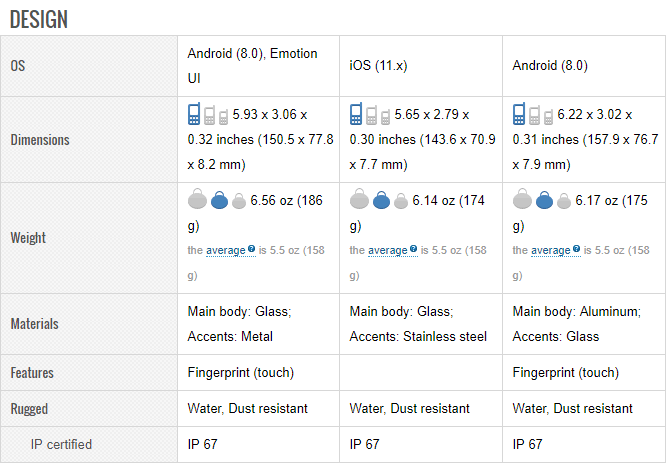Viewport: 666px width, 473px height.
Task: Open the average link below 6.56 oz
Action: [225, 250]
